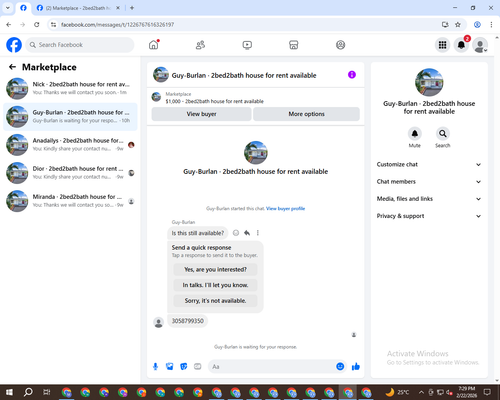Open the taskbar clock showing 7:29 PM
The height and width of the screenshot is (400, 500).
pyautogui.click(x=467, y=392)
